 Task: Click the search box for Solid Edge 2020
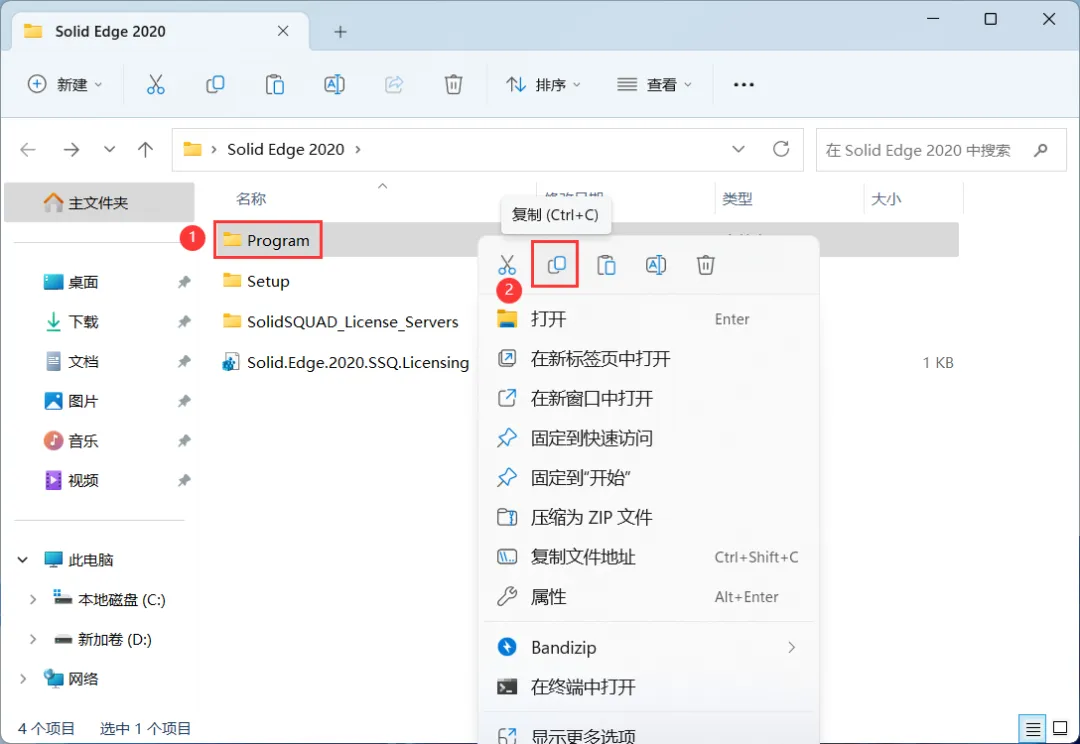[941, 149]
